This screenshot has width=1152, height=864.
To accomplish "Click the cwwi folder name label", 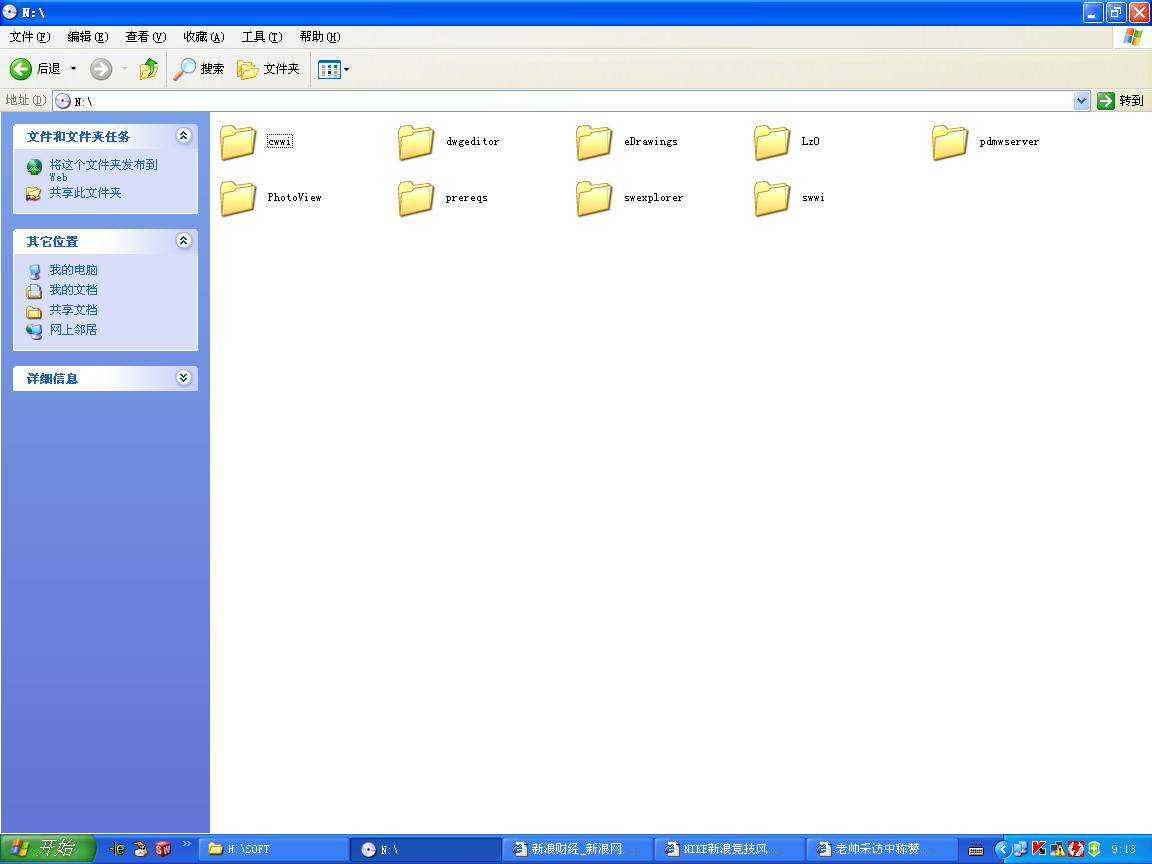I will [x=280, y=141].
